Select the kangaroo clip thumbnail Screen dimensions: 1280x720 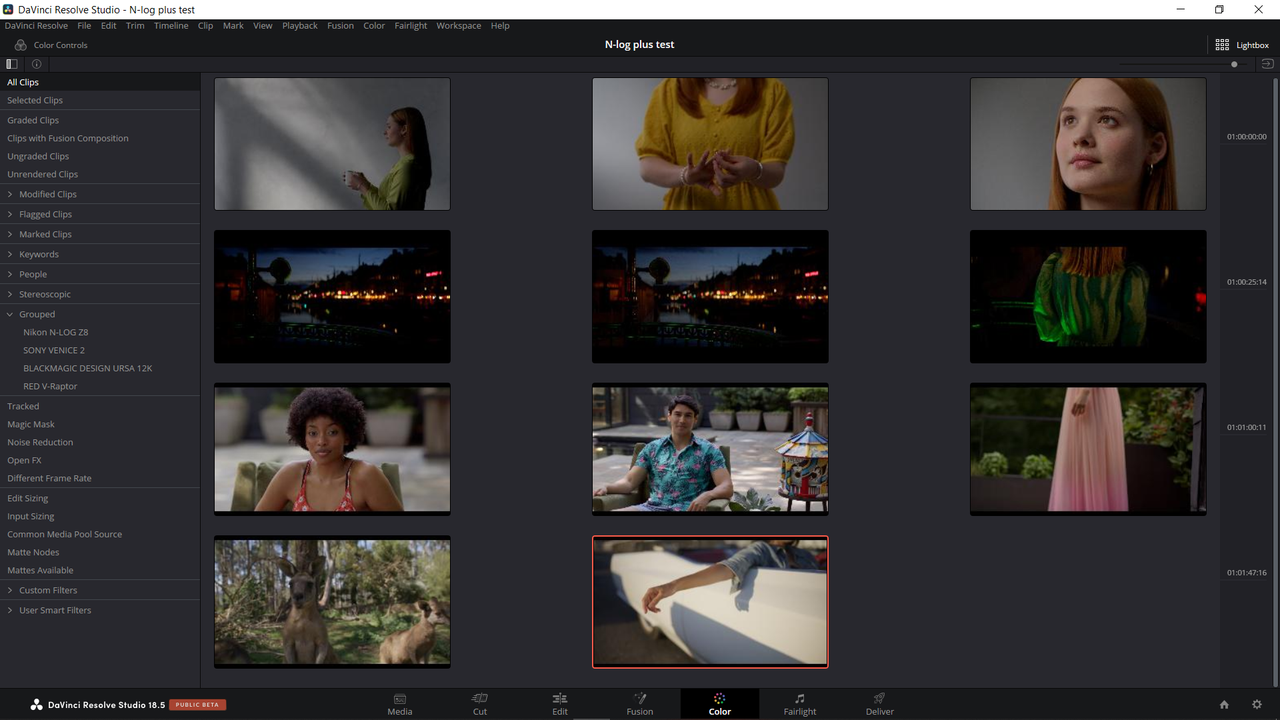point(332,602)
